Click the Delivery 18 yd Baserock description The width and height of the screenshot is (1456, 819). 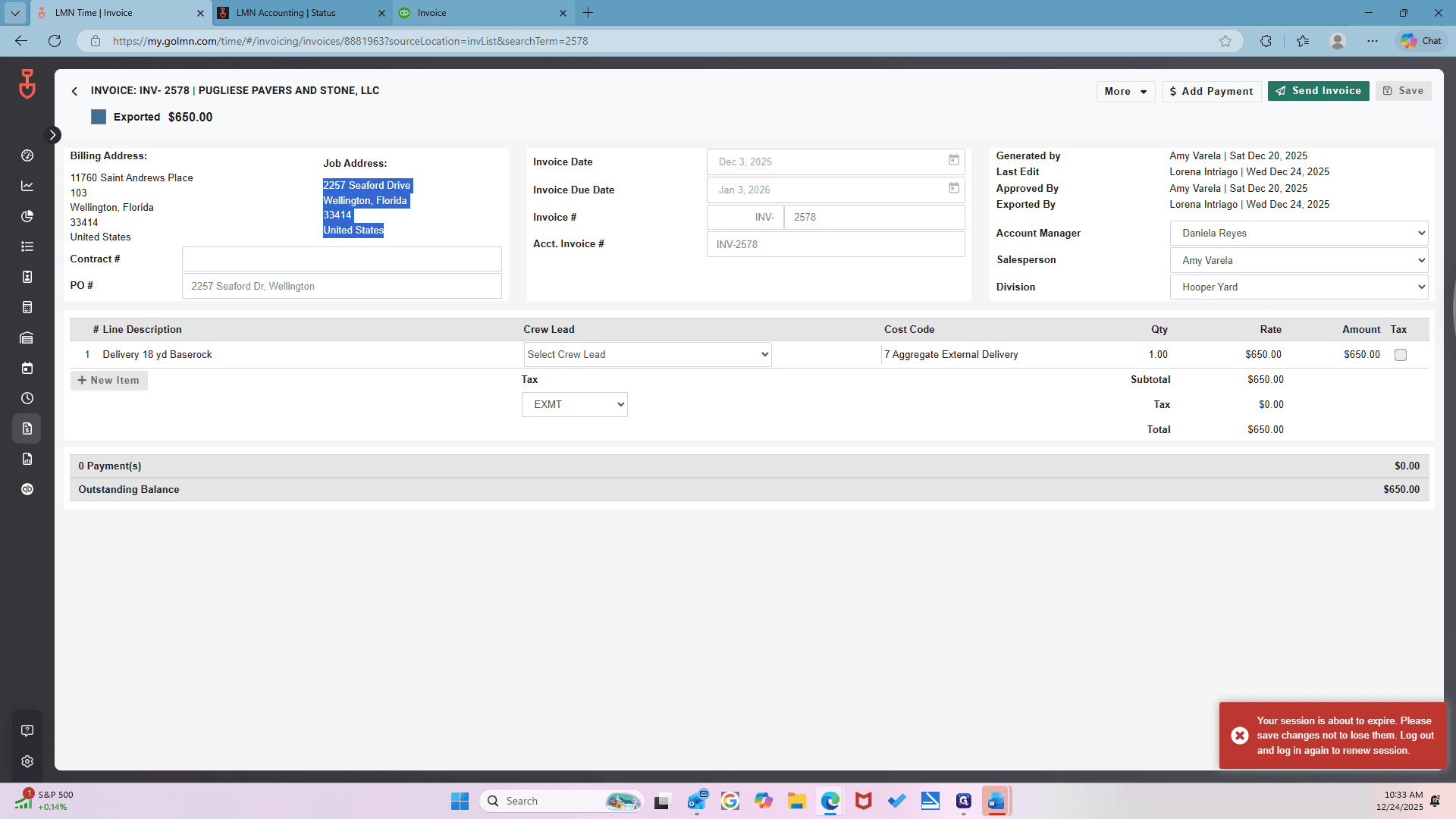coord(157,354)
